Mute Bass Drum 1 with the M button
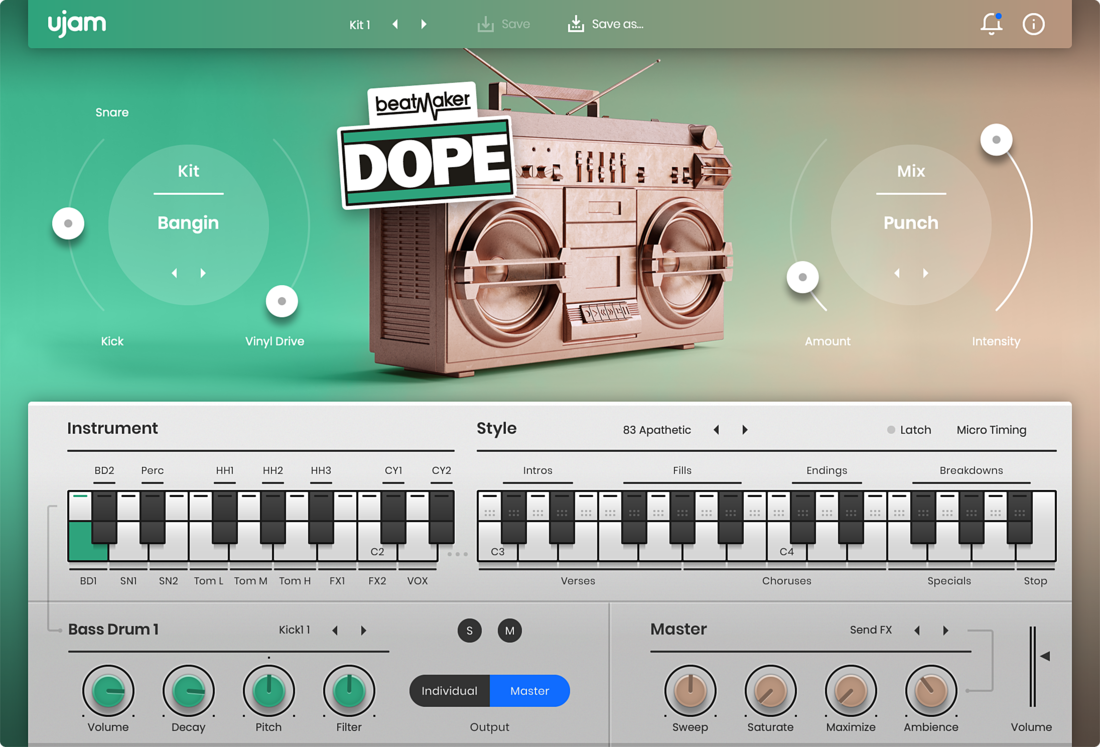The width and height of the screenshot is (1100, 747). point(509,631)
